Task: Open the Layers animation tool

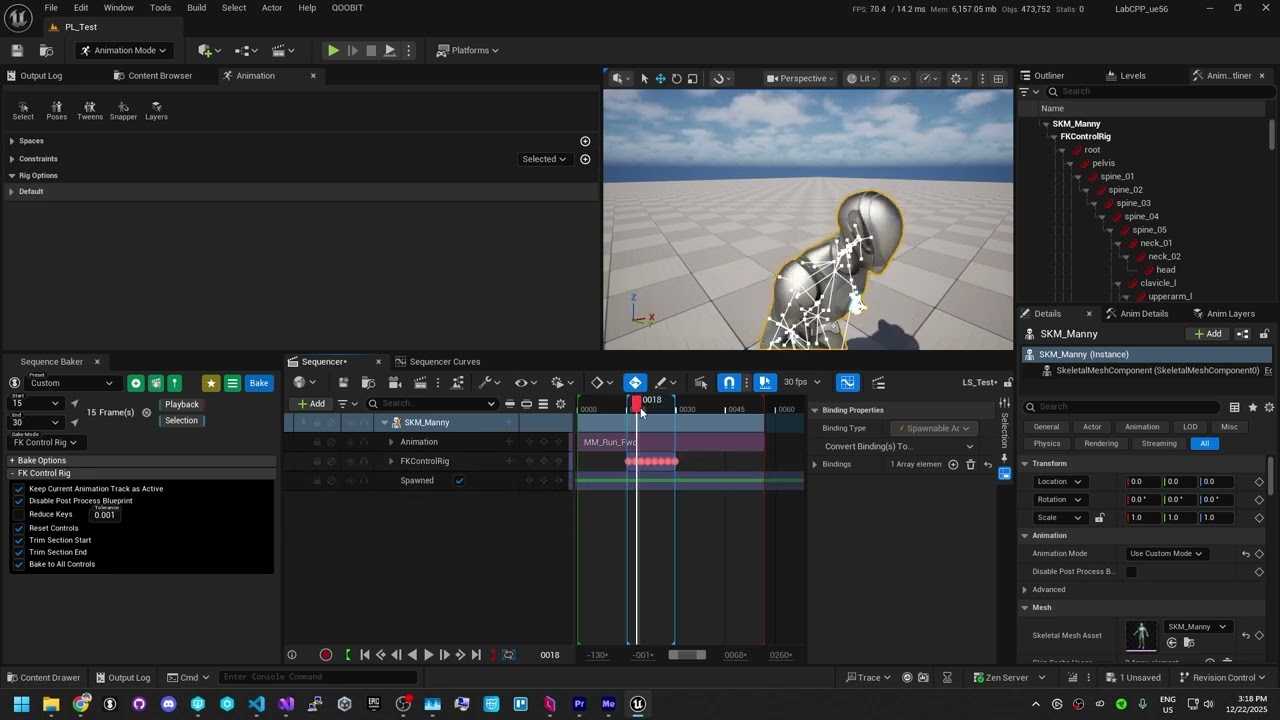Action: pyautogui.click(x=156, y=110)
